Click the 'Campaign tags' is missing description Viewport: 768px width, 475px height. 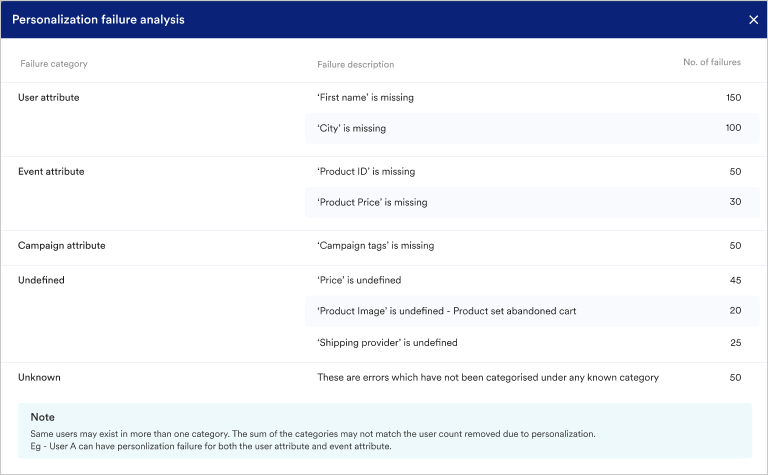pyautogui.click(x=375, y=245)
